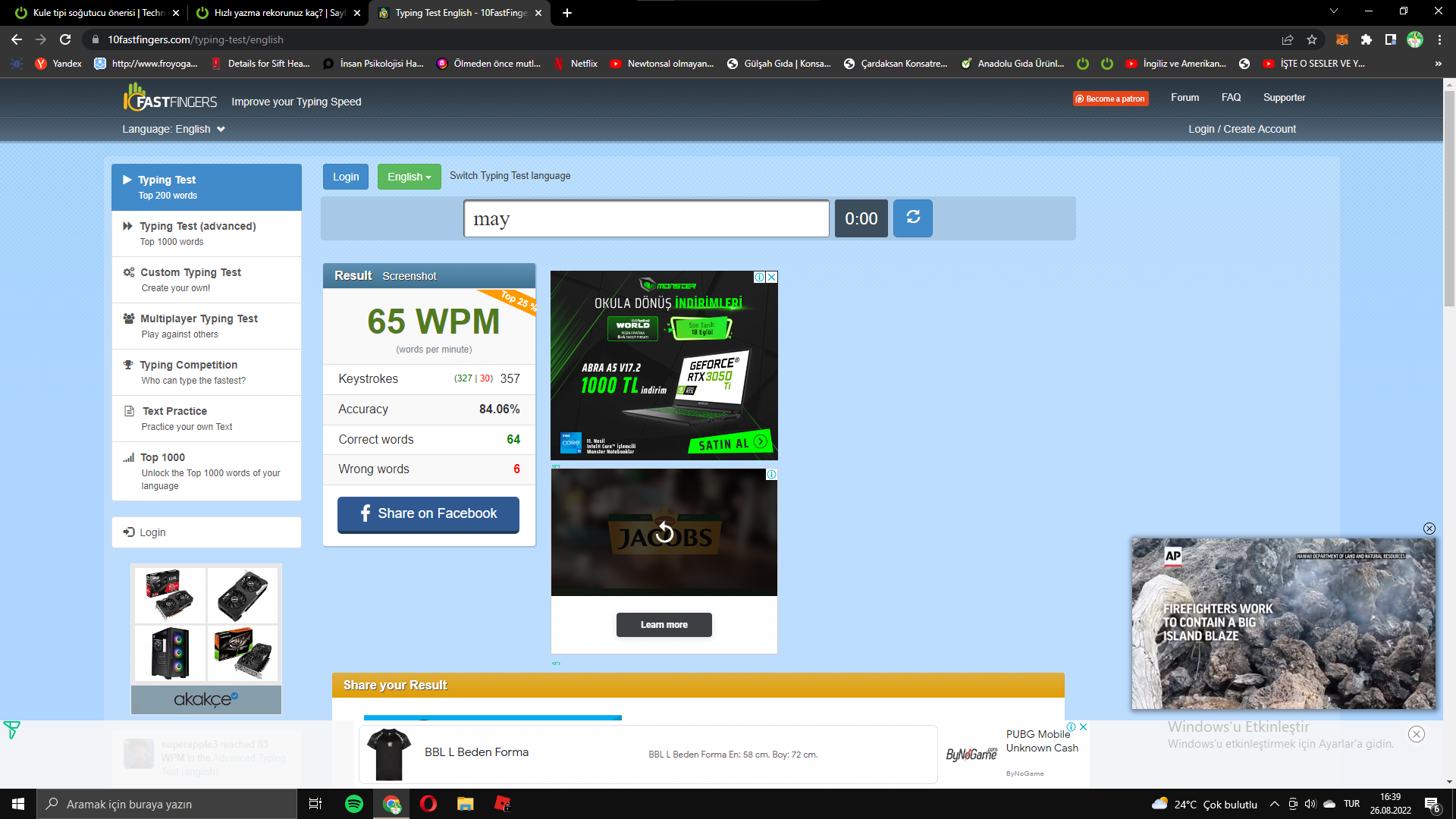Expand bookmarks overflow chevron
Image resolution: width=1456 pixels, height=819 pixels.
pyautogui.click(x=1438, y=64)
